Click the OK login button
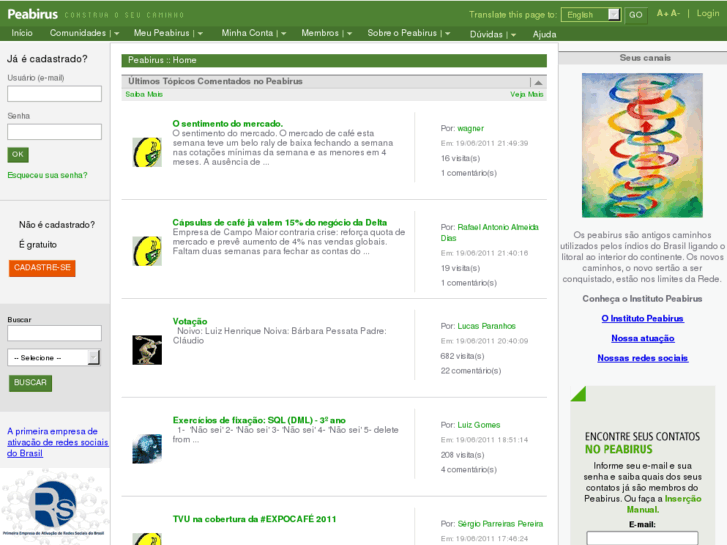 pyautogui.click(x=18, y=154)
